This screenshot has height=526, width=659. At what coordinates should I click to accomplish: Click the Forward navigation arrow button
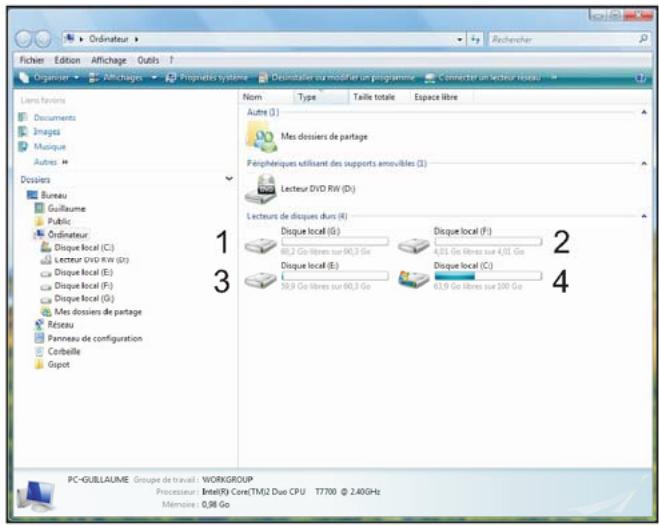(42, 39)
